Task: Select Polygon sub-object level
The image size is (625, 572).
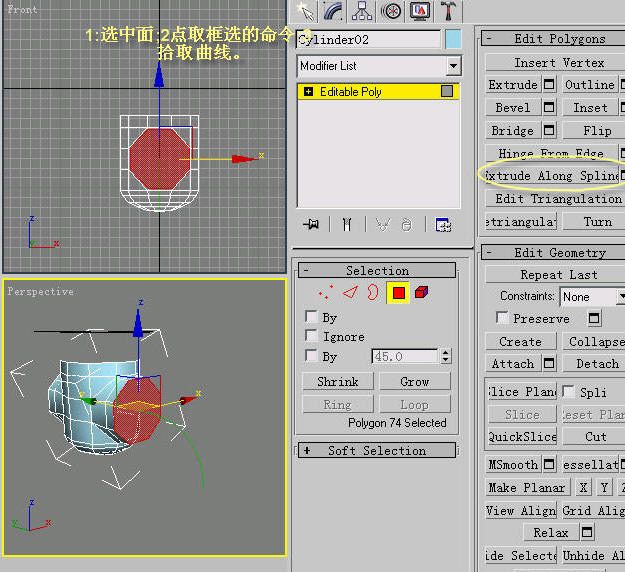Action: 398,293
